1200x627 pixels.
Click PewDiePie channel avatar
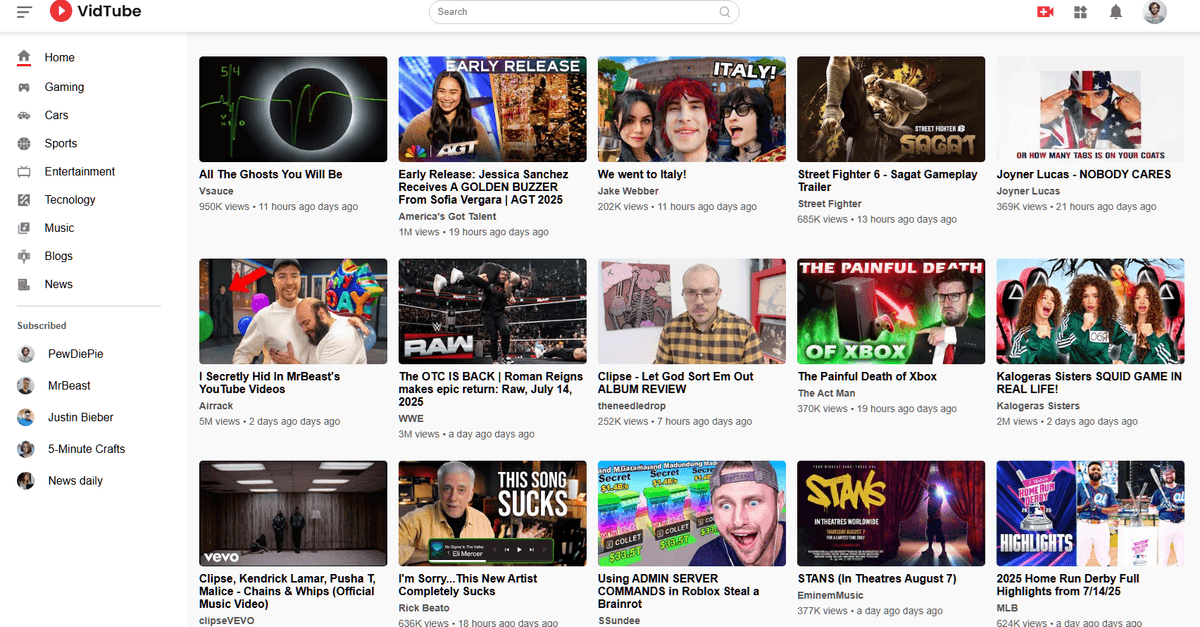(x=26, y=354)
